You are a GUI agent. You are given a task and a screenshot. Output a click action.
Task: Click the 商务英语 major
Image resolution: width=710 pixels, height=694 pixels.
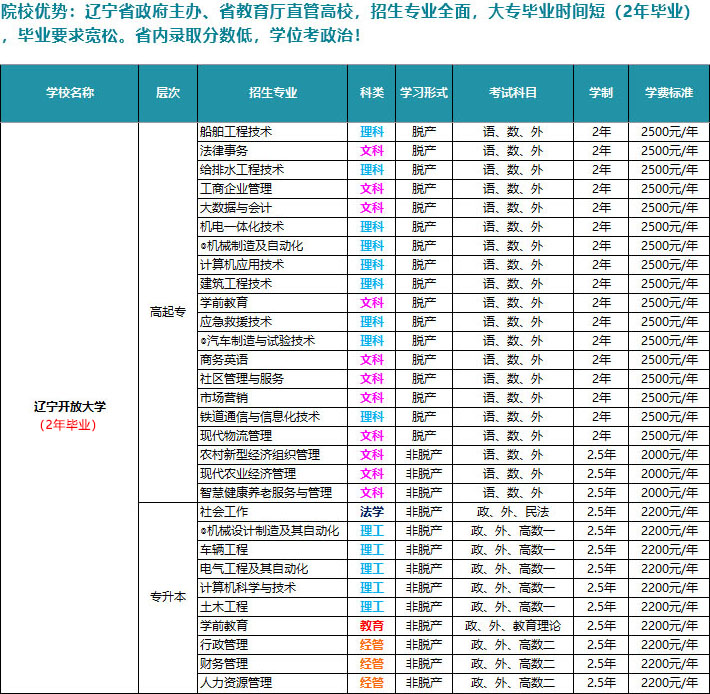tap(224, 360)
